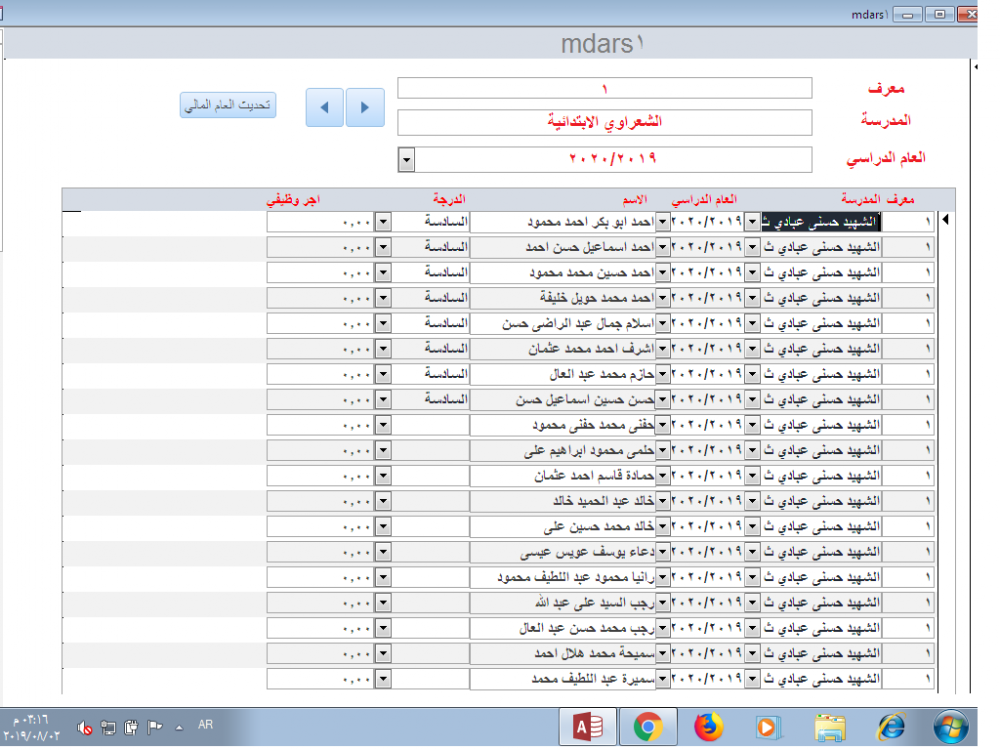Expand the العام الدراسي dropdown in header
The width and height of the screenshot is (1000, 750).
(406, 159)
